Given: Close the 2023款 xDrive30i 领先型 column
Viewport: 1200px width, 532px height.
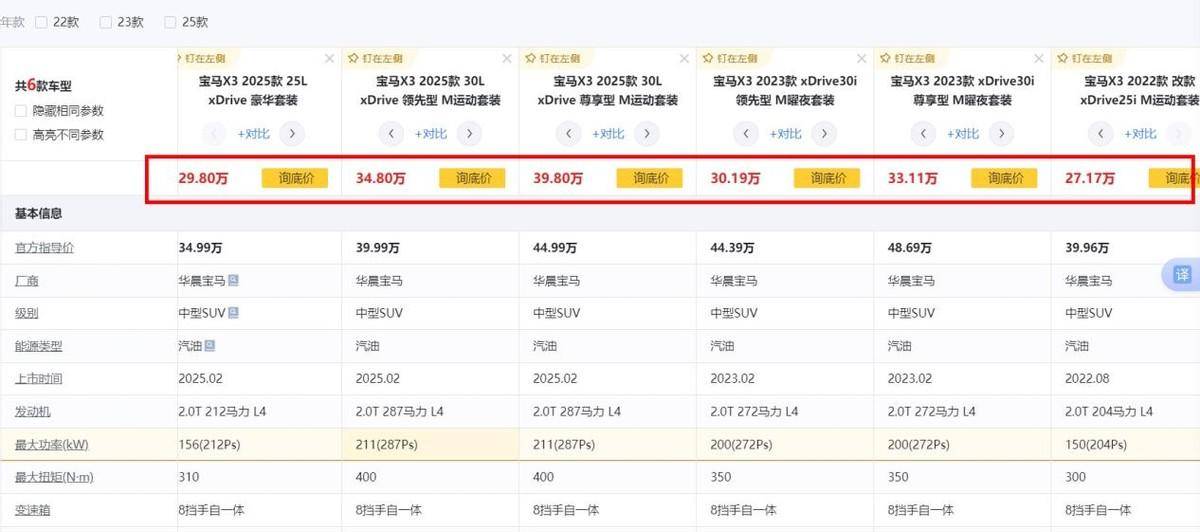Looking at the screenshot, I should coord(862,59).
